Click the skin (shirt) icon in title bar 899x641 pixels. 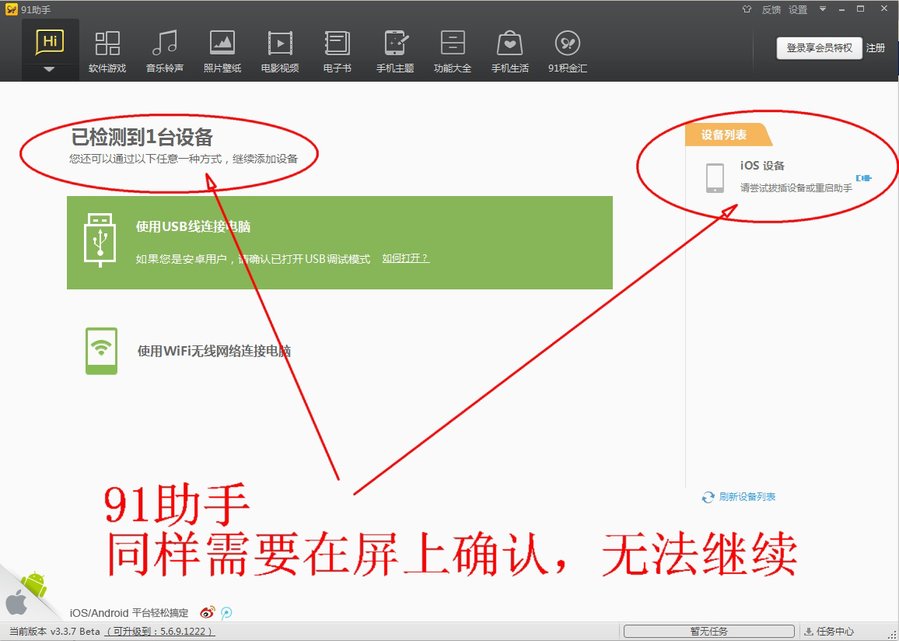pyautogui.click(x=746, y=9)
